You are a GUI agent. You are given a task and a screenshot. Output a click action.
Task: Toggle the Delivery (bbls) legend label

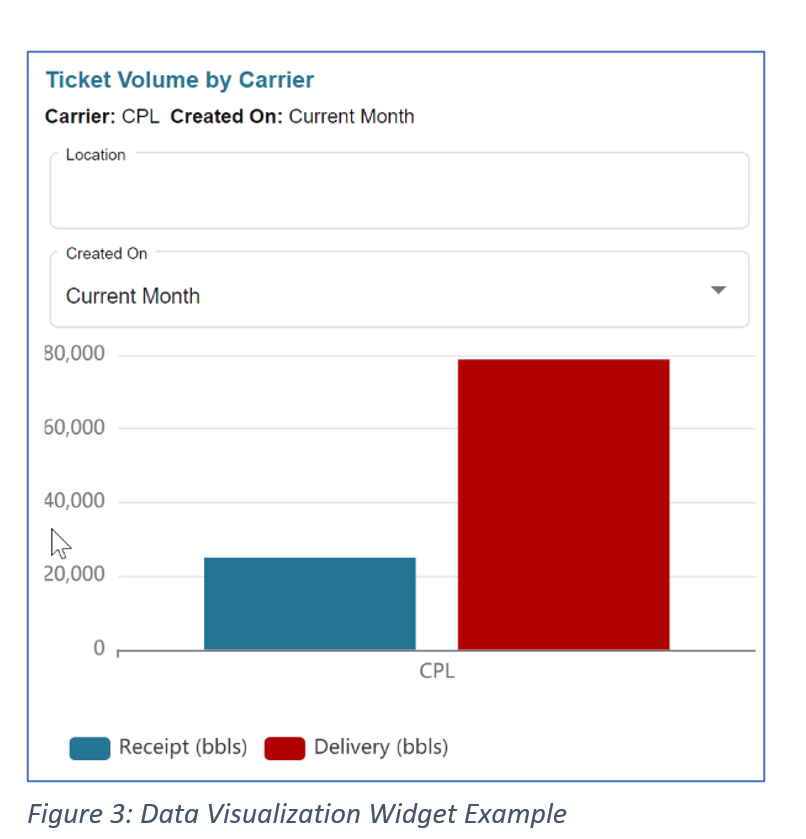pyautogui.click(x=380, y=747)
